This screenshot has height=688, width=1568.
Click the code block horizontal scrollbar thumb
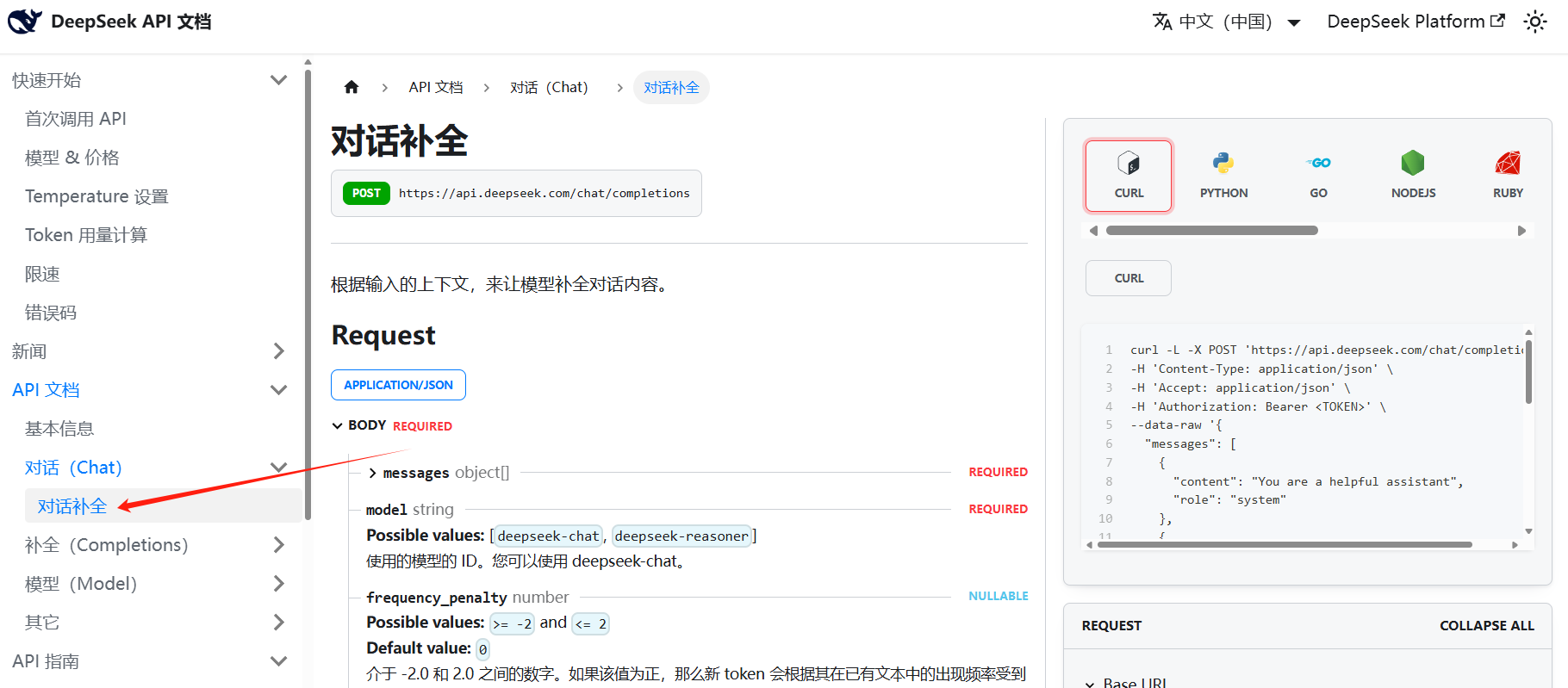coord(1284,545)
